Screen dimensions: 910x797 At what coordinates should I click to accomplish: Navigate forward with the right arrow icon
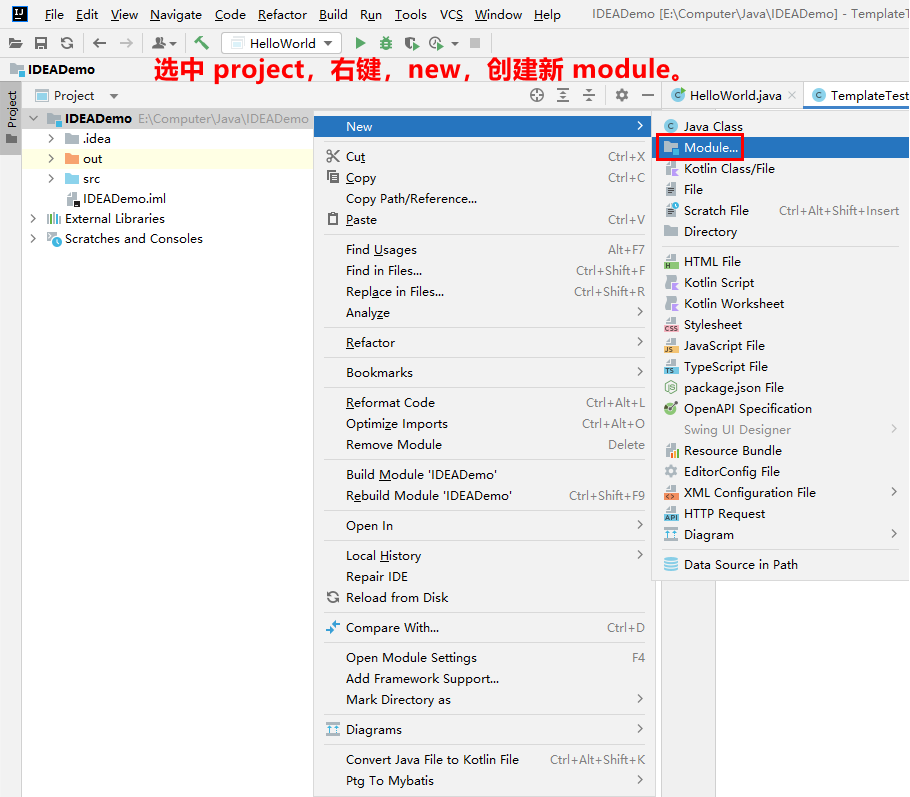[126, 44]
